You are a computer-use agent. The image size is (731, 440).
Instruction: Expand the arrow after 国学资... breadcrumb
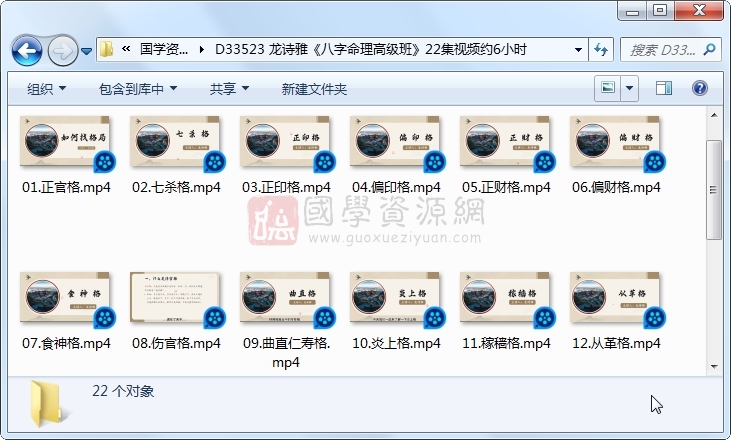[201, 49]
